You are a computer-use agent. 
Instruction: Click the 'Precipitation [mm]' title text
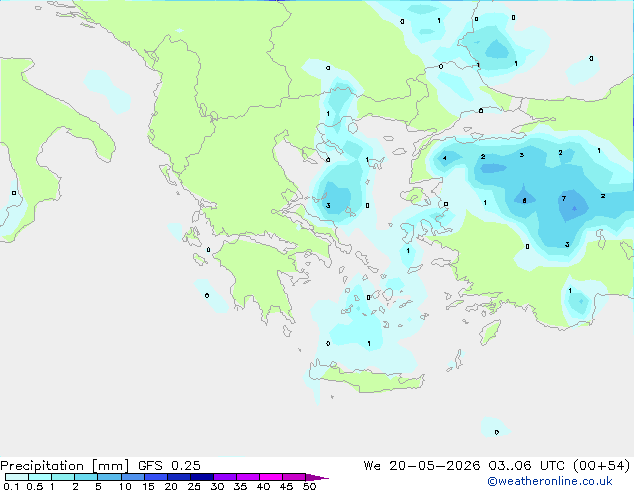(65, 466)
